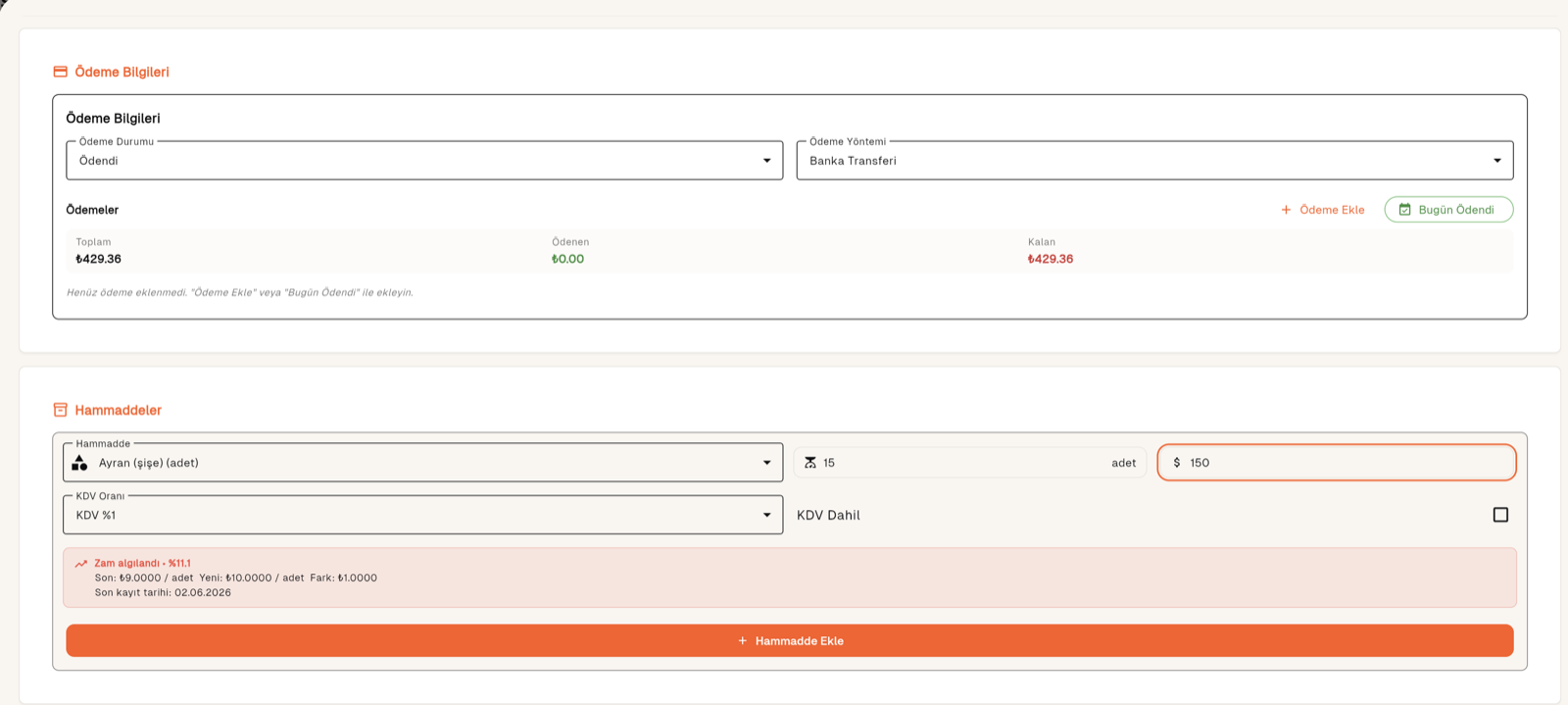Viewport: 1568px width, 705px height.
Task: Focus the price field showing 150
Action: click(x=1337, y=463)
